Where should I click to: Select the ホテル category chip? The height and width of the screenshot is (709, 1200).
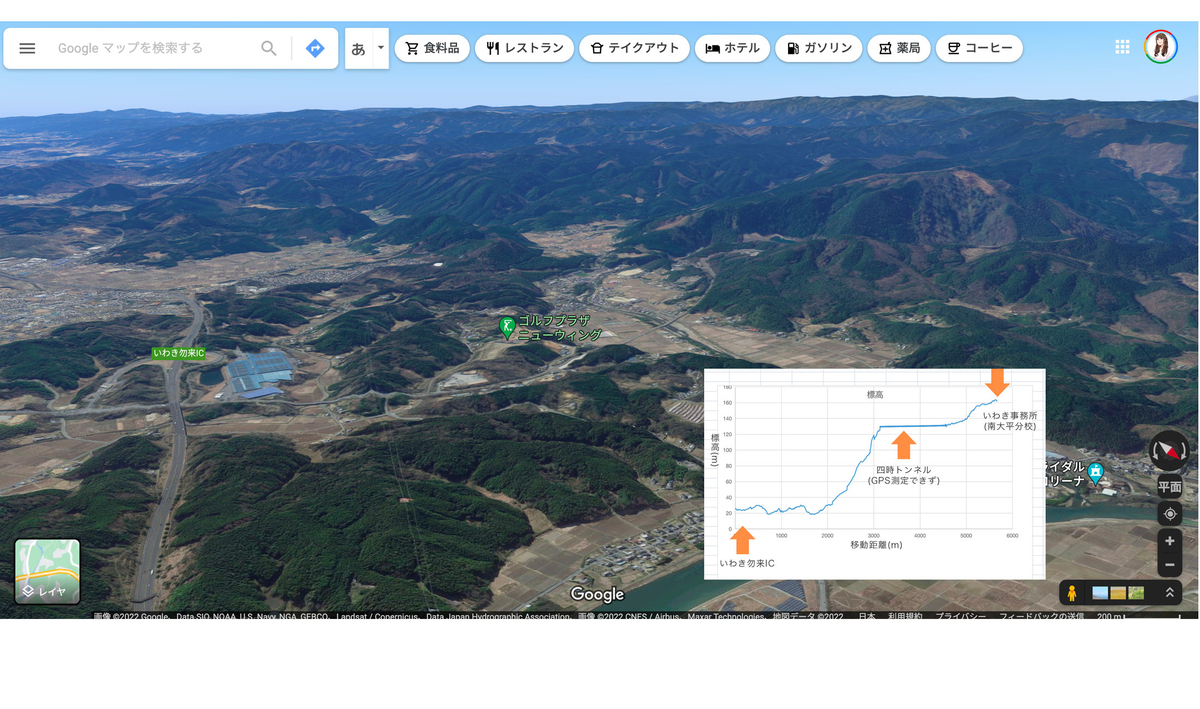tap(733, 48)
